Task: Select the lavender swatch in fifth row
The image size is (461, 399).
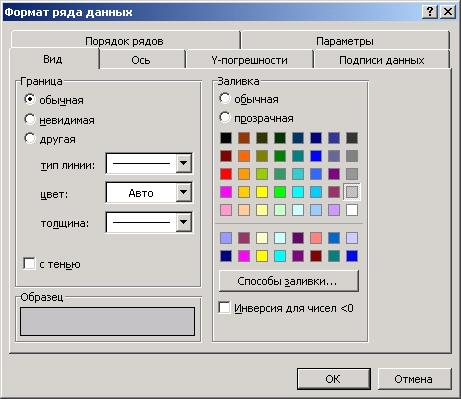Action: pyautogui.click(x=334, y=210)
